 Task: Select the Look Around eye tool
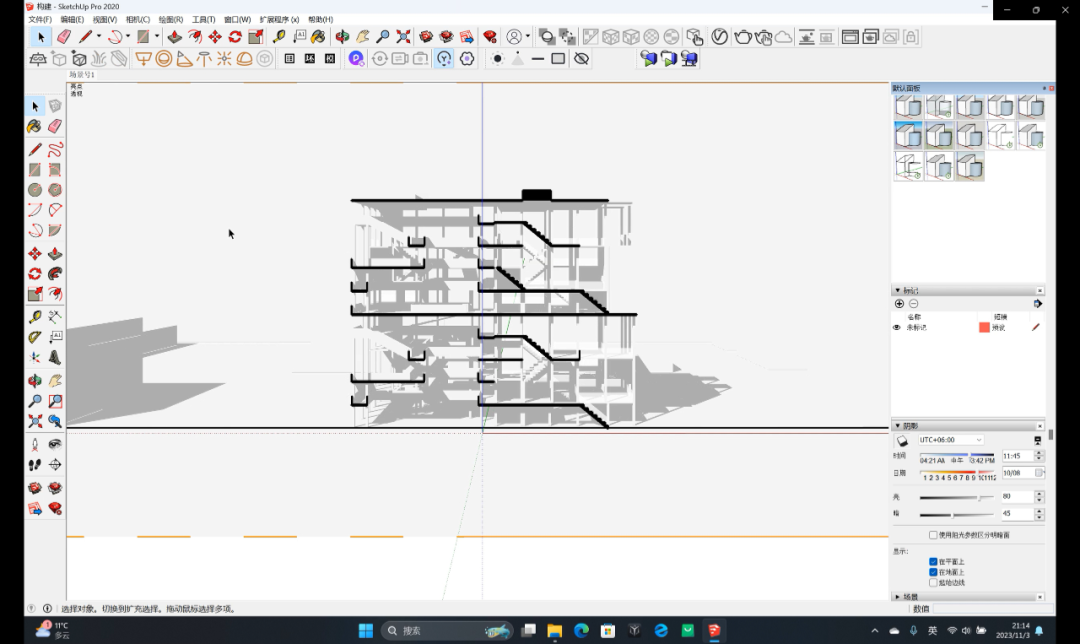point(55,444)
